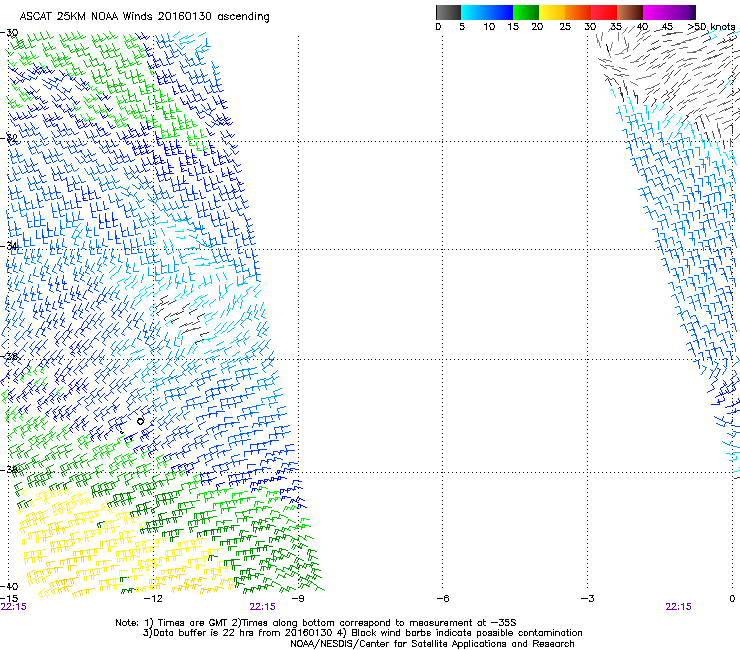Click the NOAA/NESDIS Center for Satellite Applications credit
This screenshot has width=740, height=650.
coord(432,644)
